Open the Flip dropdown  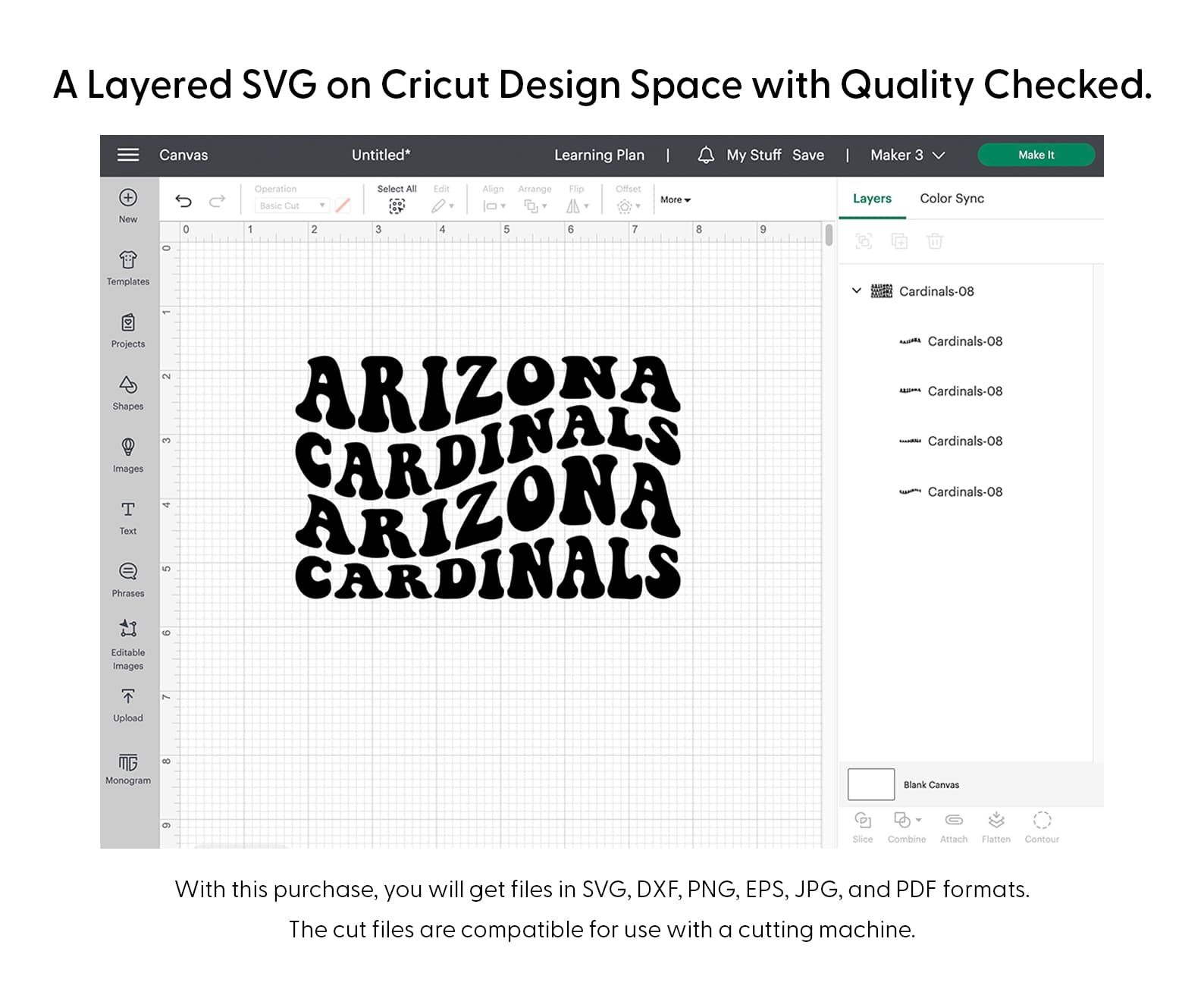click(x=577, y=206)
